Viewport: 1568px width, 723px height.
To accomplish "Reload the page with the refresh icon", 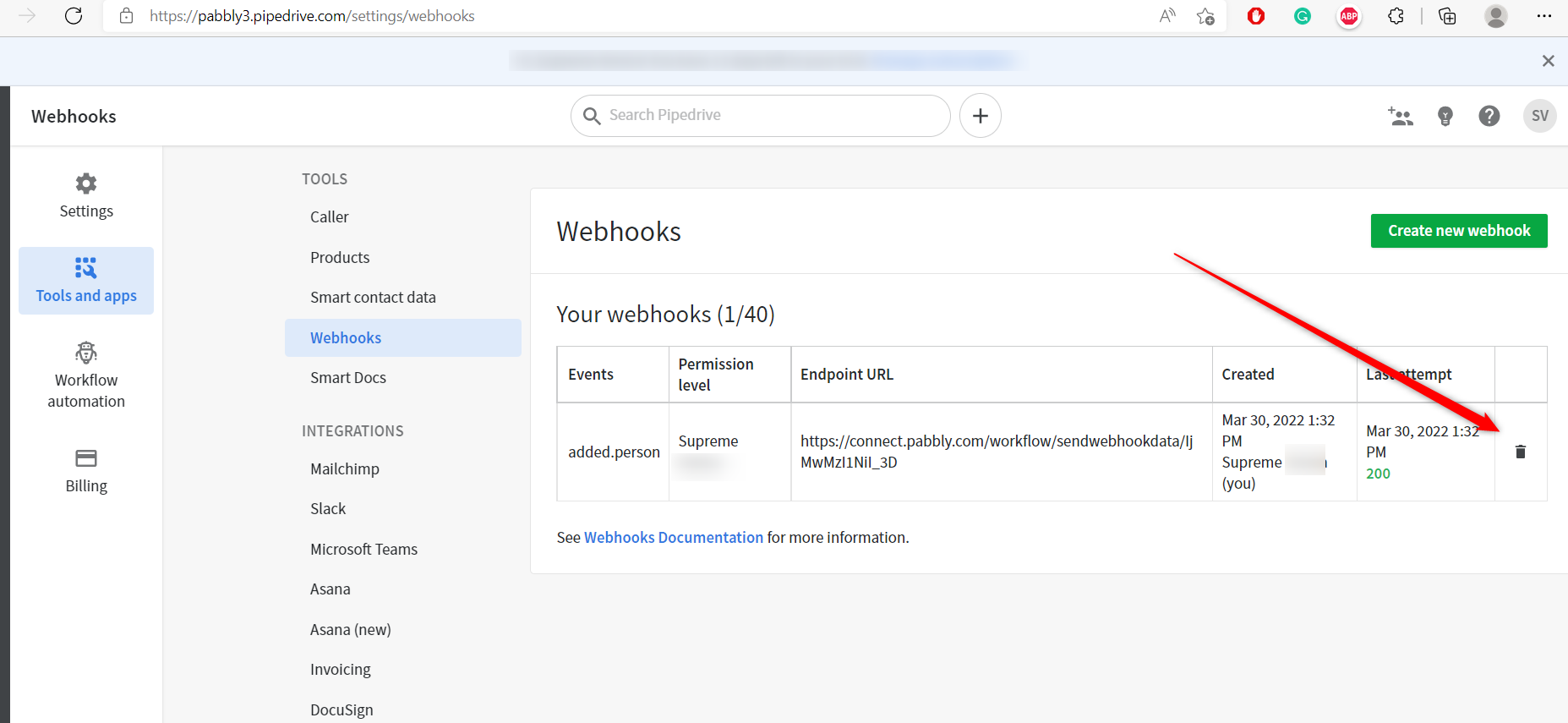I will click(74, 16).
